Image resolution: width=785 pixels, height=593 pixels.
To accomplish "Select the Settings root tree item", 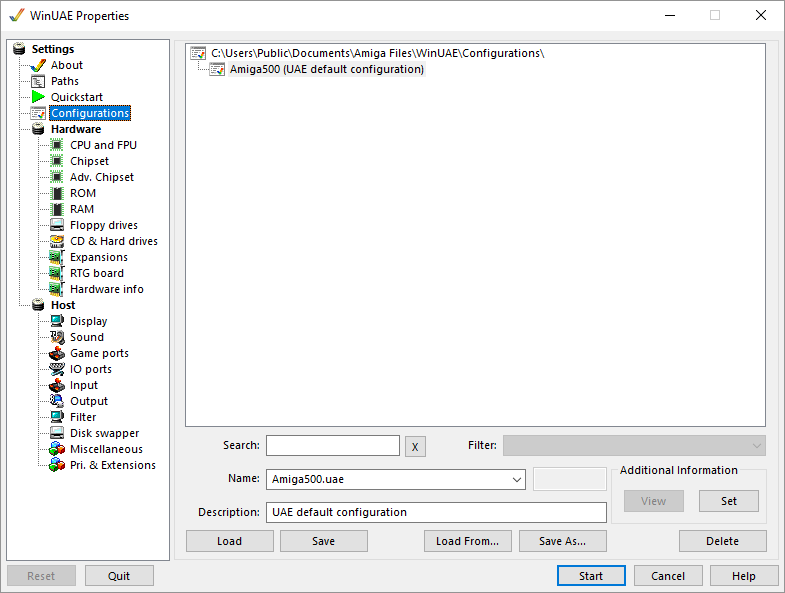I will click(53, 49).
